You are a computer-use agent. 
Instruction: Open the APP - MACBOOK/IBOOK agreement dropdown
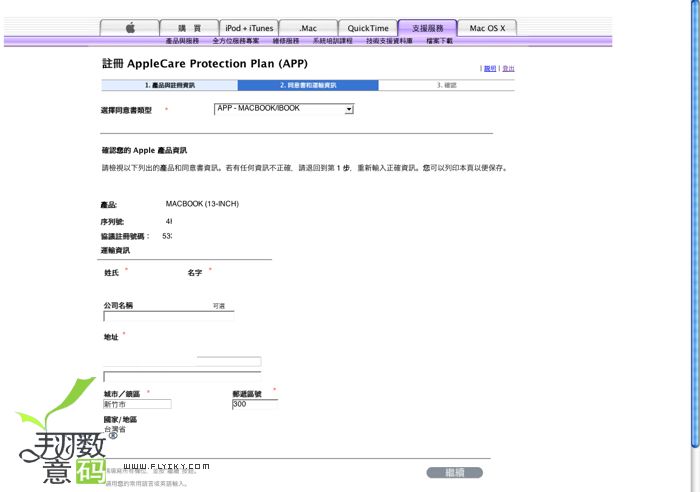click(x=284, y=108)
